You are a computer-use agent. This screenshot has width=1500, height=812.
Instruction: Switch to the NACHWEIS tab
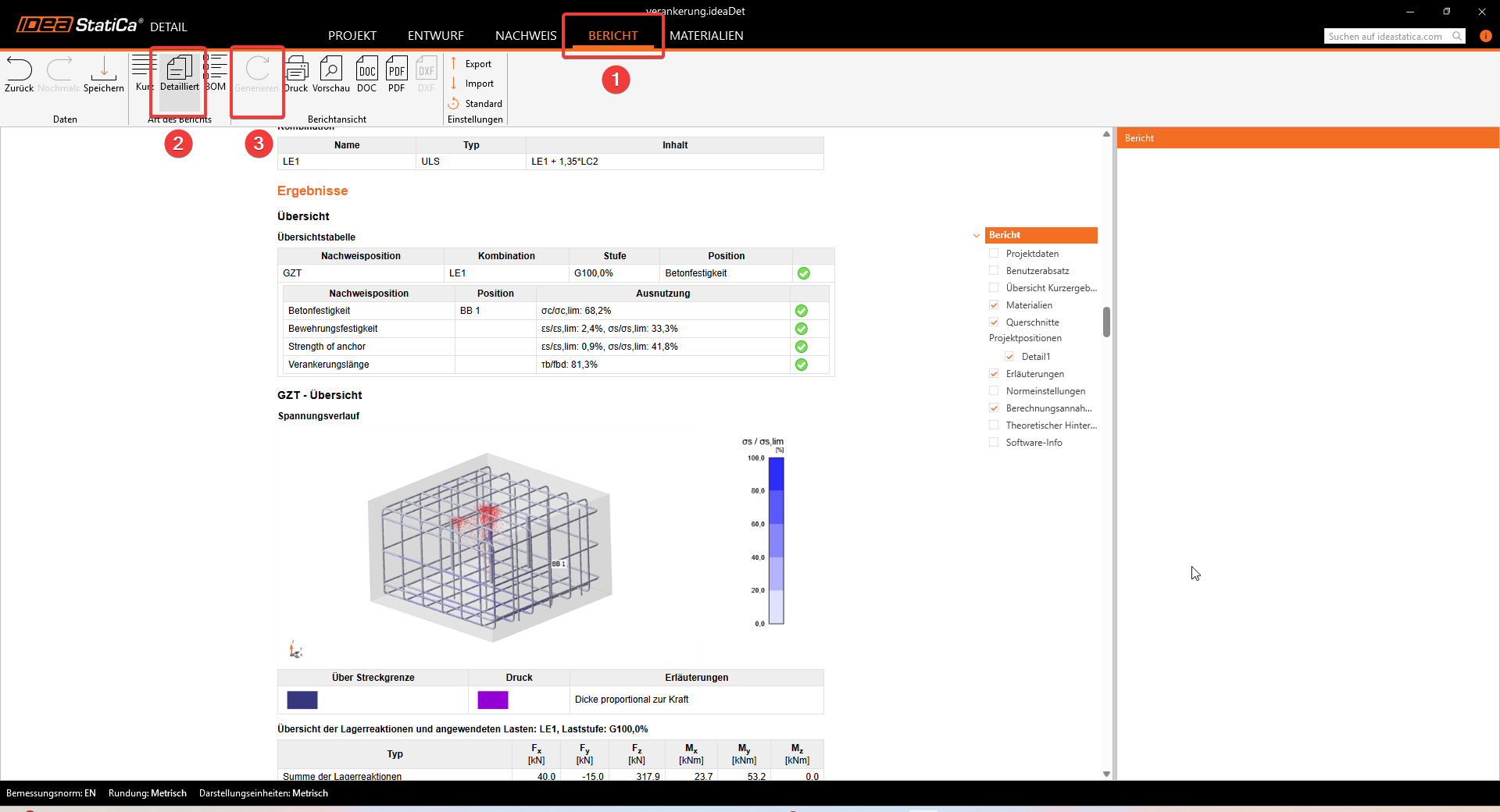pyautogui.click(x=526, y=36)
